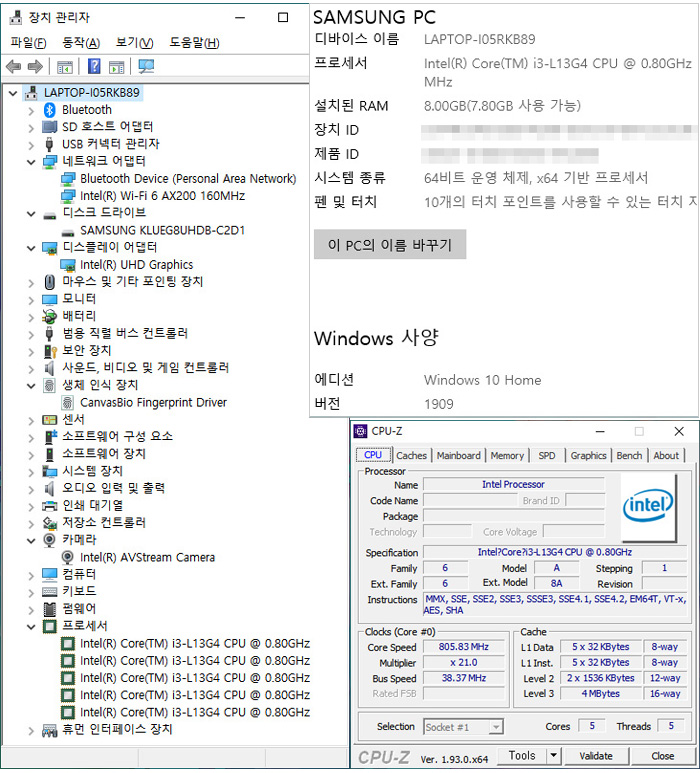Switch to the Caches tab in CPU-Z
The width and height of the screenshot is (700, 773).
click(x=412, y=456)
